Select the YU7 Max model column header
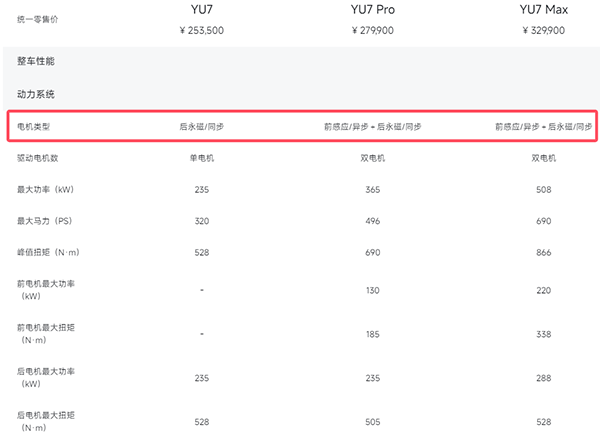The height and width of the screenshot is (435, 600). click(x=543, y=10)
